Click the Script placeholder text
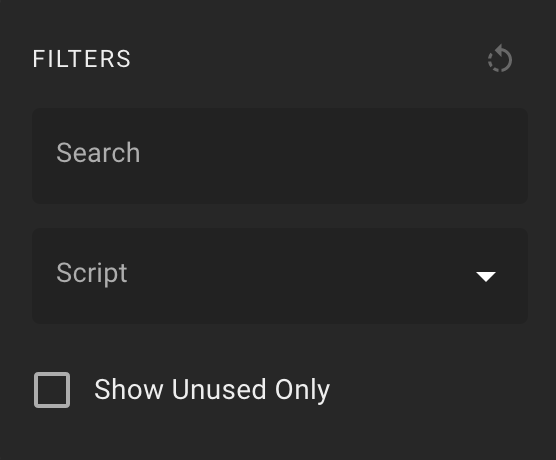The width and height of the screenshot is (556, 460). pos(92,273)
